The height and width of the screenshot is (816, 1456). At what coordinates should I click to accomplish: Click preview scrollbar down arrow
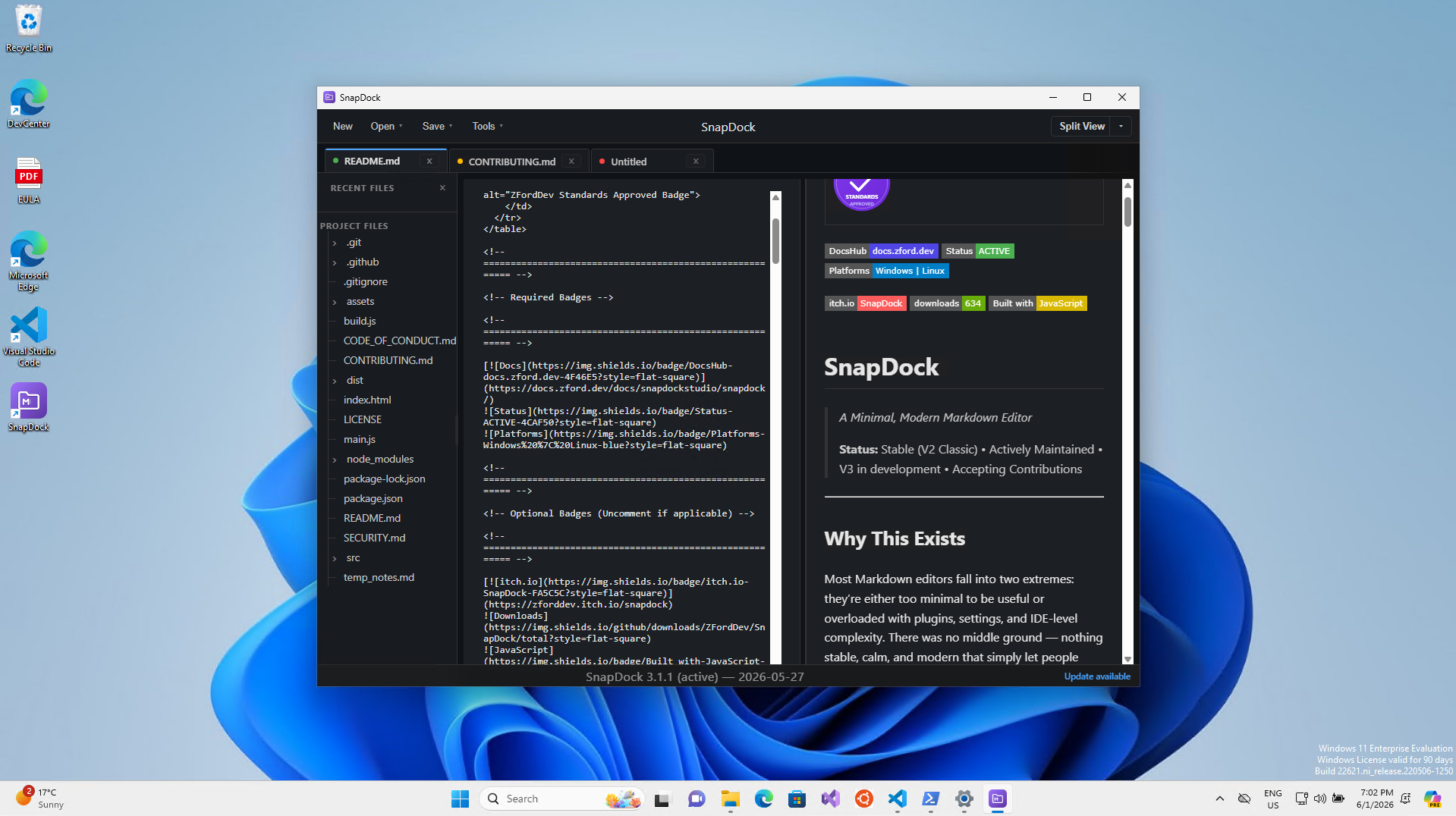click(x=1127, y=659)
